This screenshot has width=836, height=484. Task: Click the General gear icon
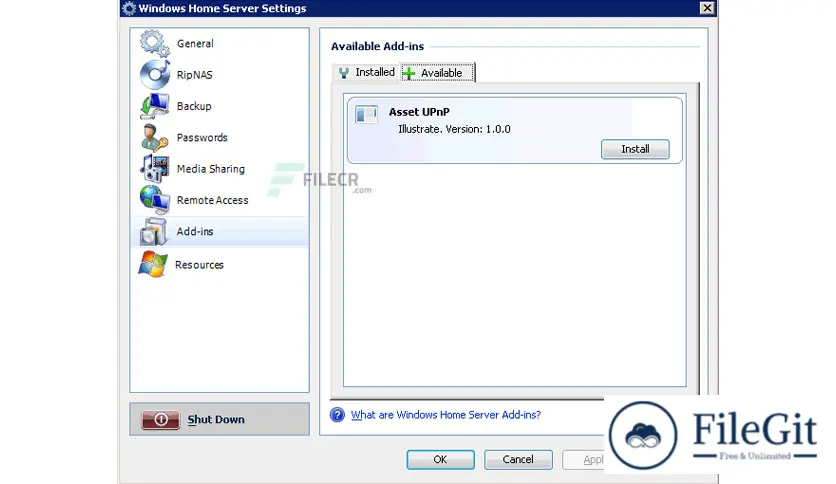tap(155, 43)
